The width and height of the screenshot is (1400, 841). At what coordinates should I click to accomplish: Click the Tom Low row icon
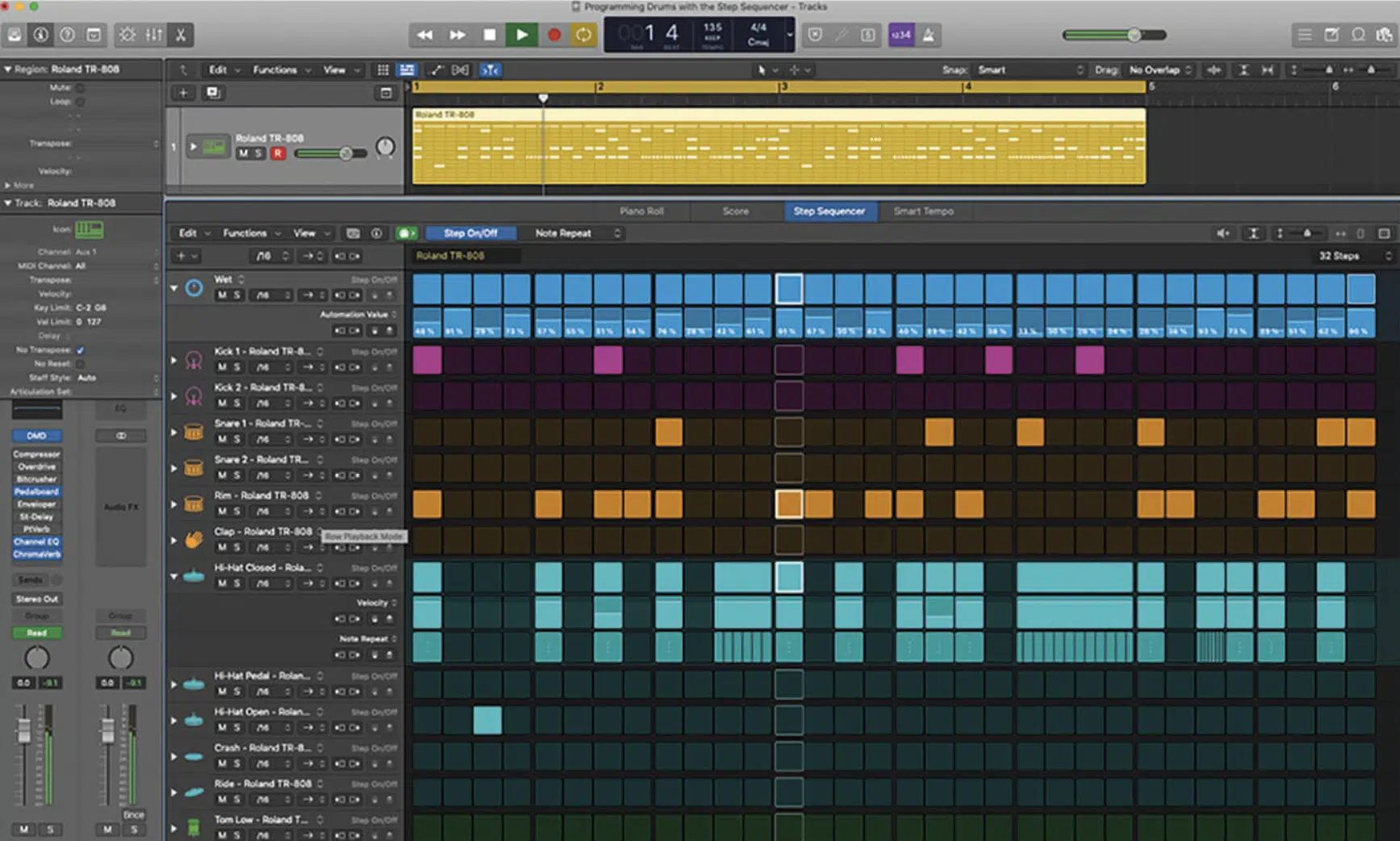pos(194,828)
